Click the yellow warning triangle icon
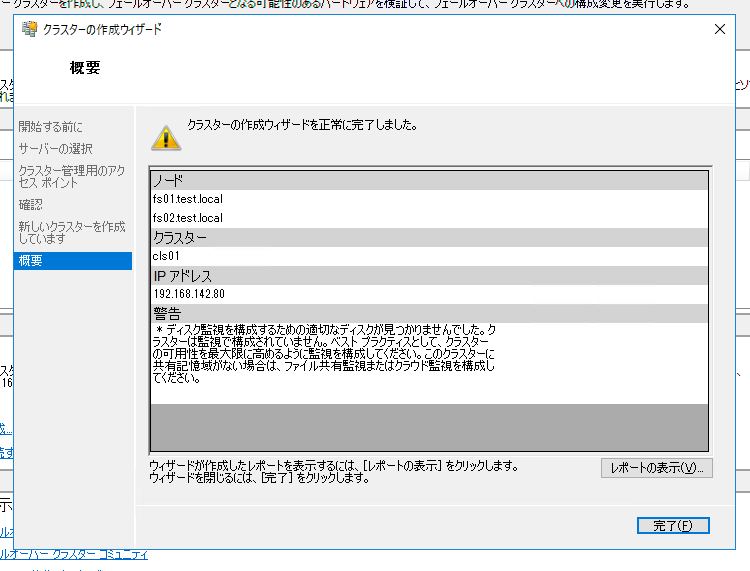Image resolution: width=750 pixels, height=571 pixels. coord(166,138)
